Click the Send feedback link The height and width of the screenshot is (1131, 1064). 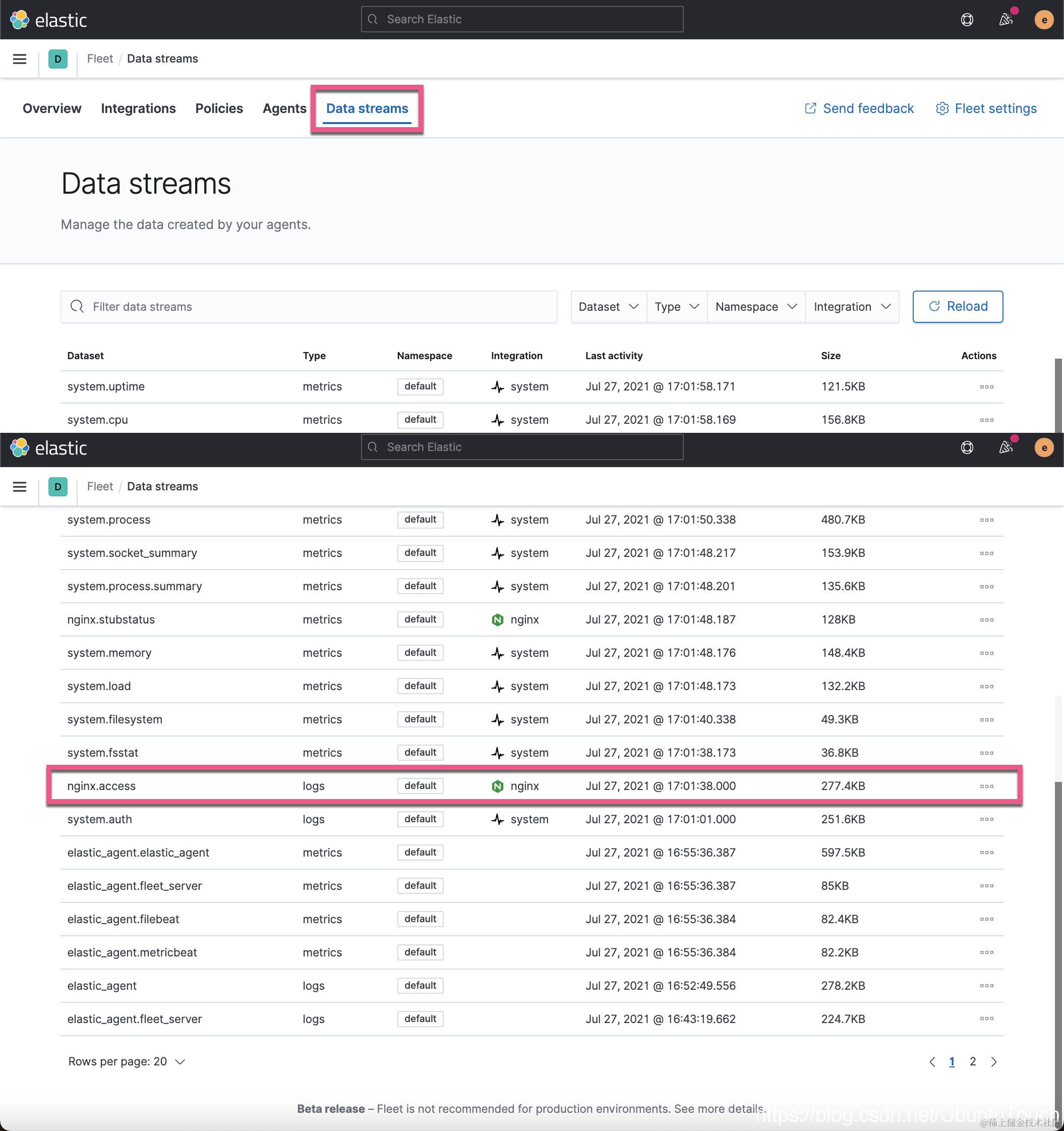(859, 108)
